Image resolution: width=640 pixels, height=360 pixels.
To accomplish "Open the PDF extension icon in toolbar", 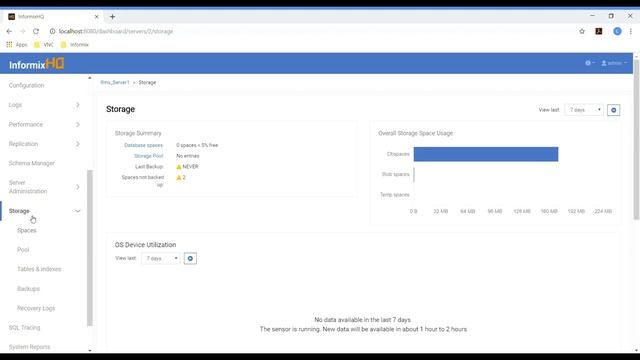I will tap(599, 31).
